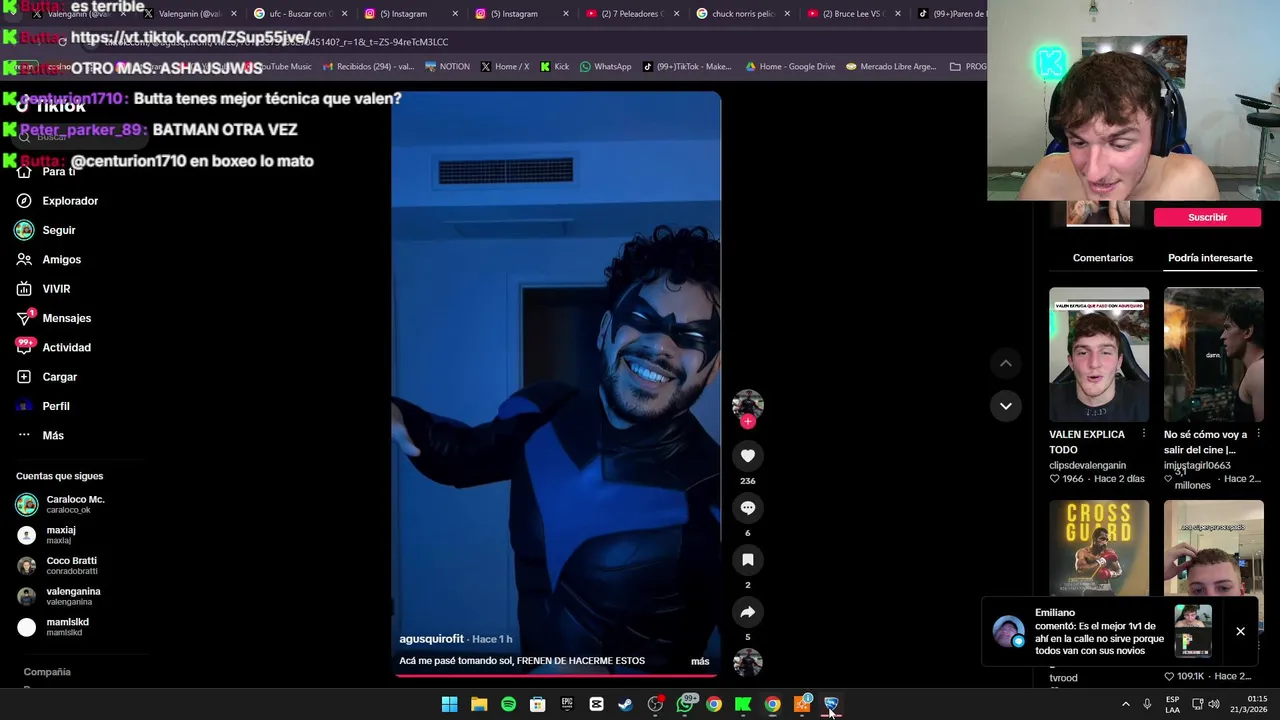The image size is (1280, 720).
Task: Open Para ti feed in sidebar
Action: (x=46, y=172)
